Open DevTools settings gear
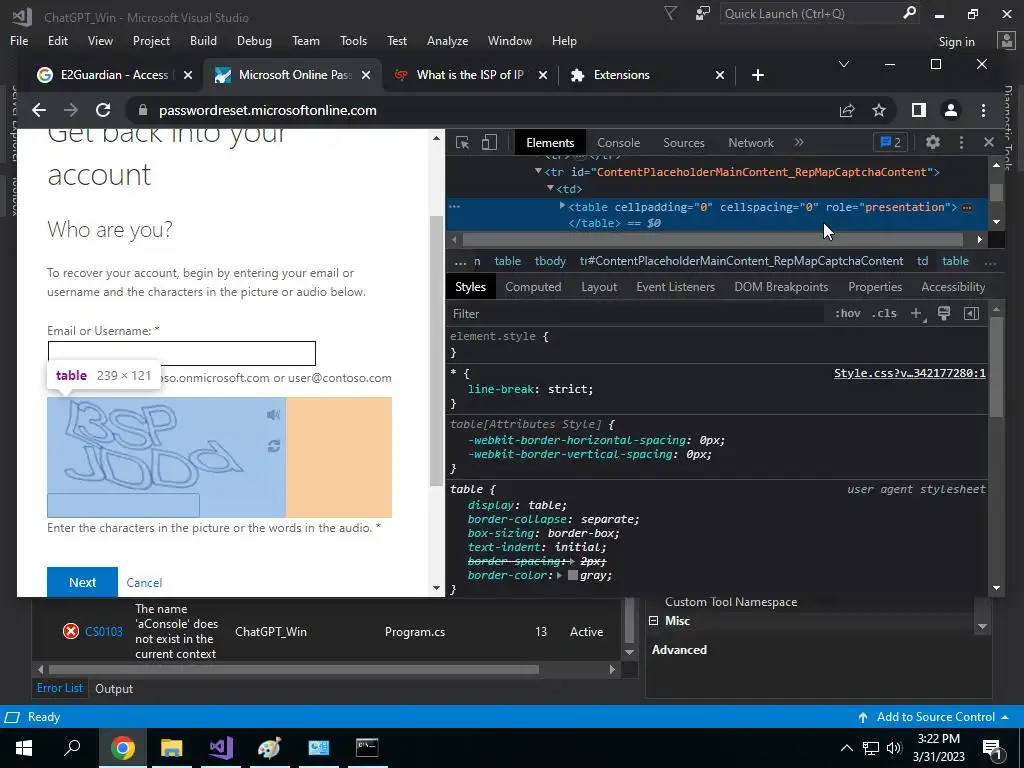Image resolution: width=1024 pixels, height=768 pixels. tap(933, 142)
